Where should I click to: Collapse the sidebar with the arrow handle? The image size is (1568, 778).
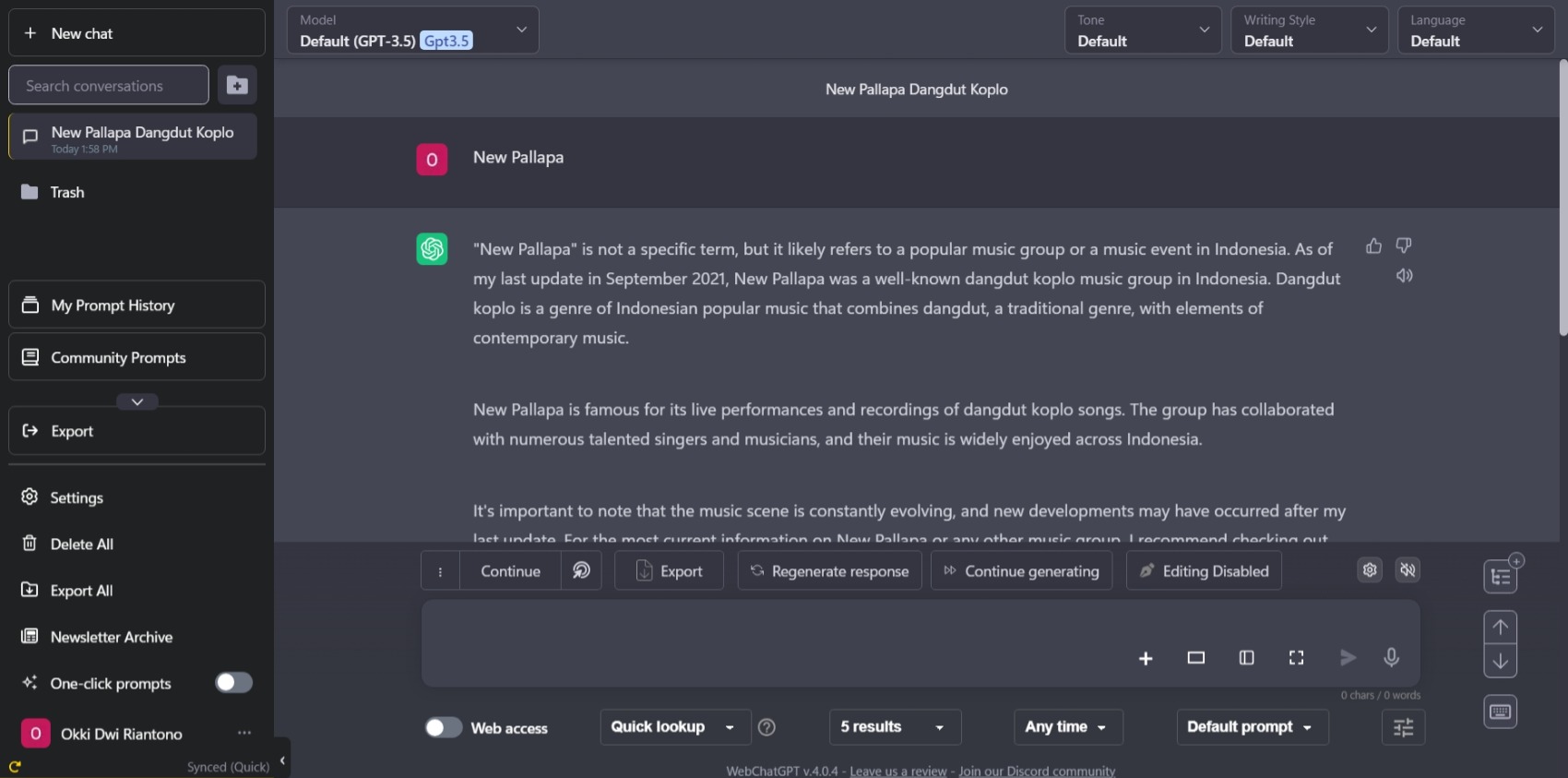[282, 760]
